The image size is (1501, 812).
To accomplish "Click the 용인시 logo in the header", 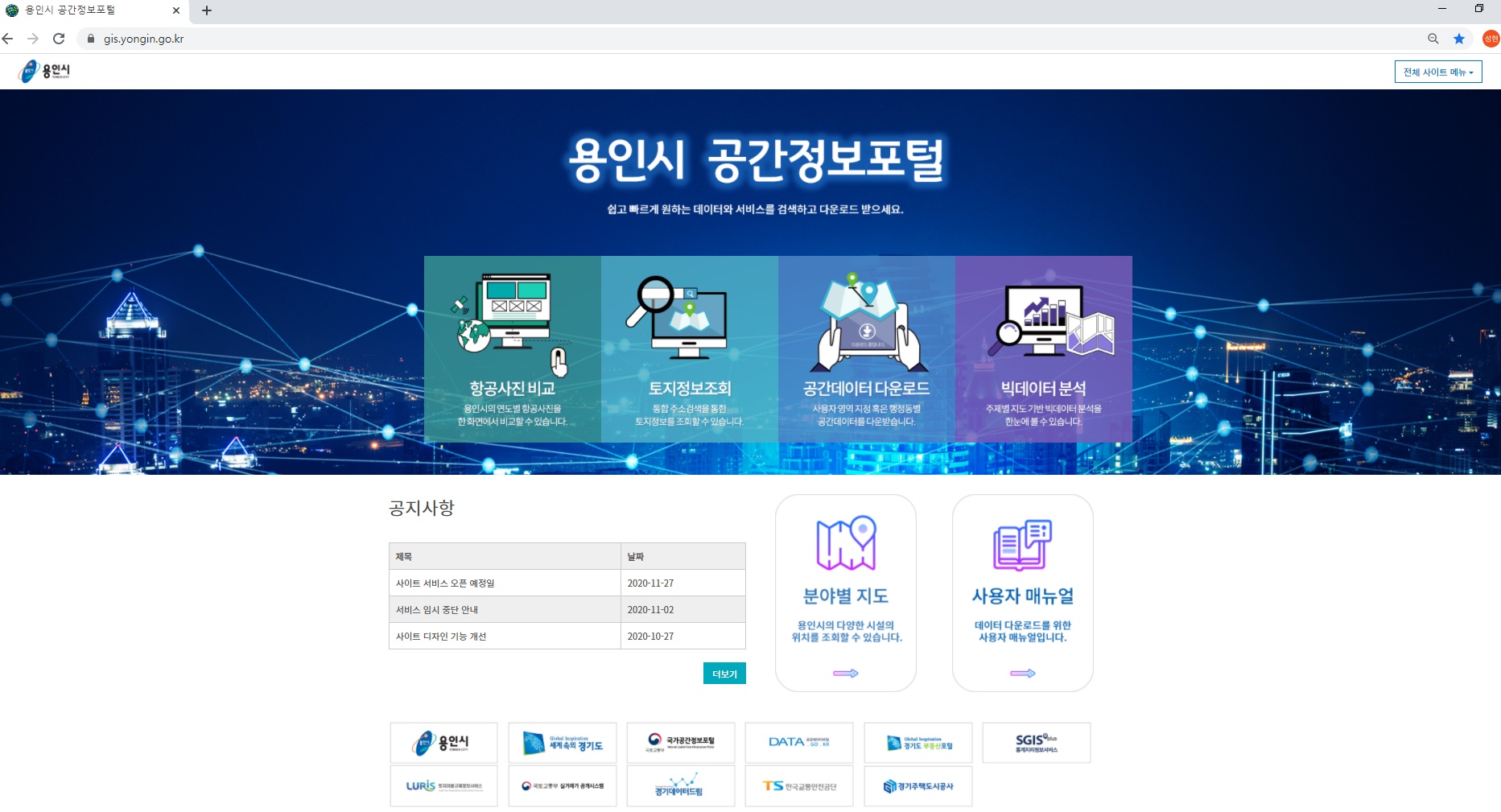I will [45, 71].
